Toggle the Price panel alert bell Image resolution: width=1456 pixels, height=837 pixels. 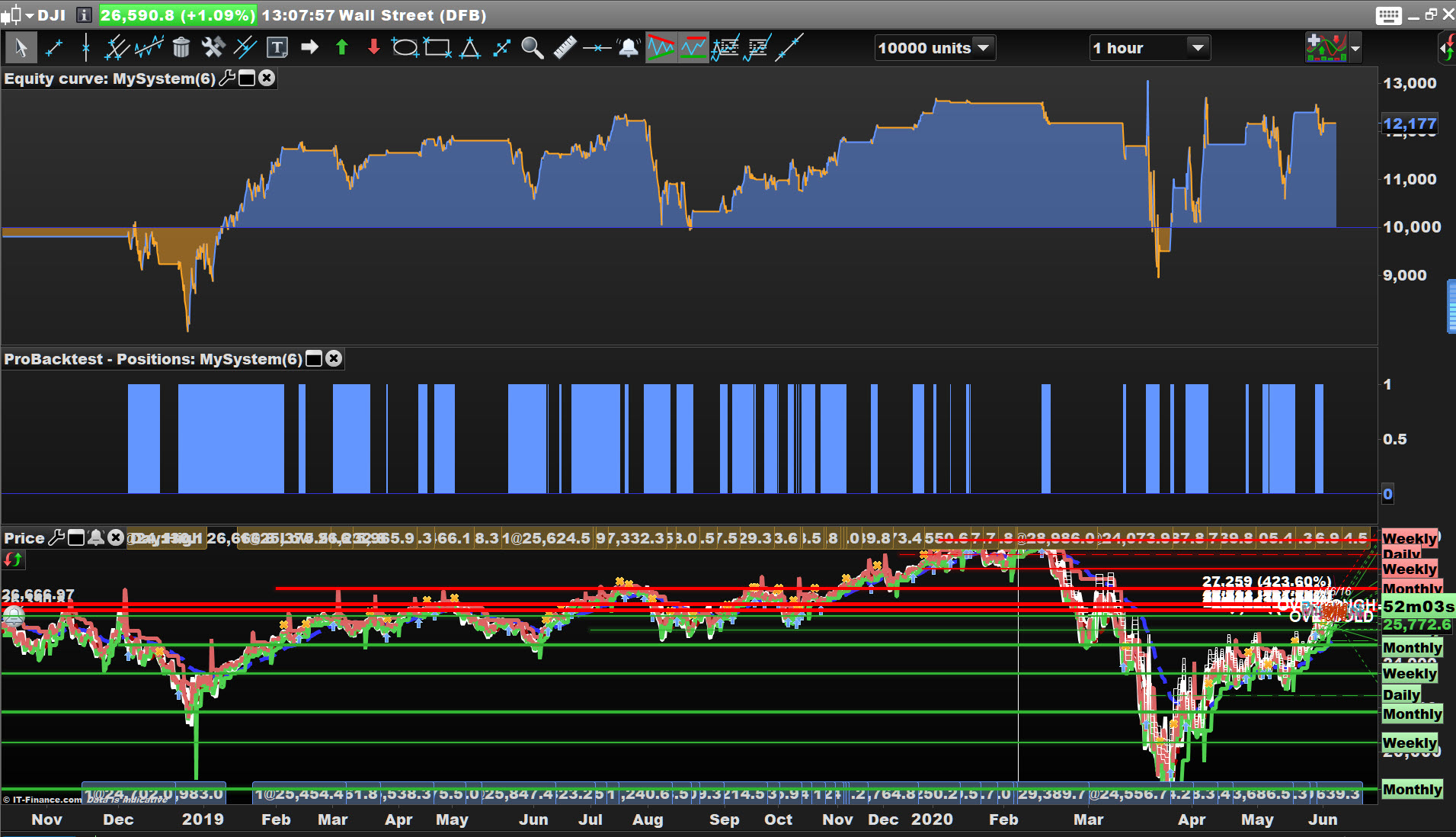point(96,538)
